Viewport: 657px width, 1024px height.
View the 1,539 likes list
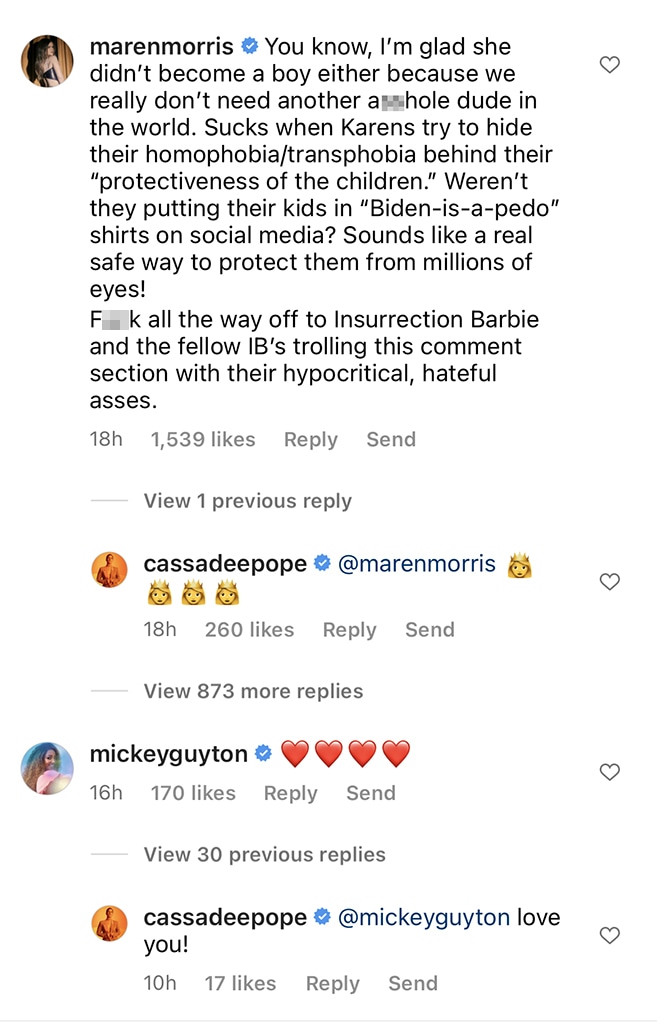coord(203,440)
